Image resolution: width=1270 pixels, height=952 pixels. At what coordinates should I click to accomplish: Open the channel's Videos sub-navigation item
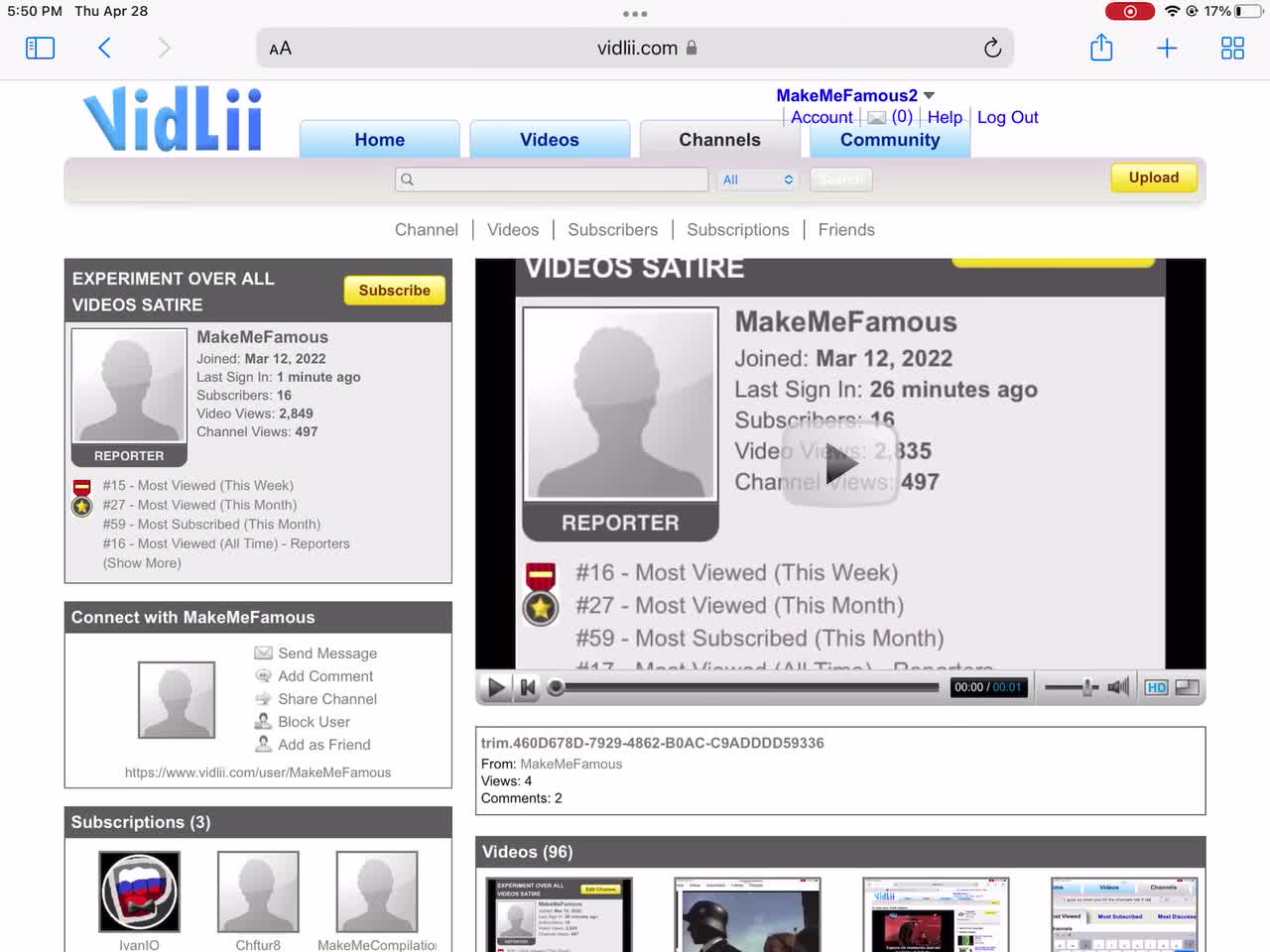point(513,229)
